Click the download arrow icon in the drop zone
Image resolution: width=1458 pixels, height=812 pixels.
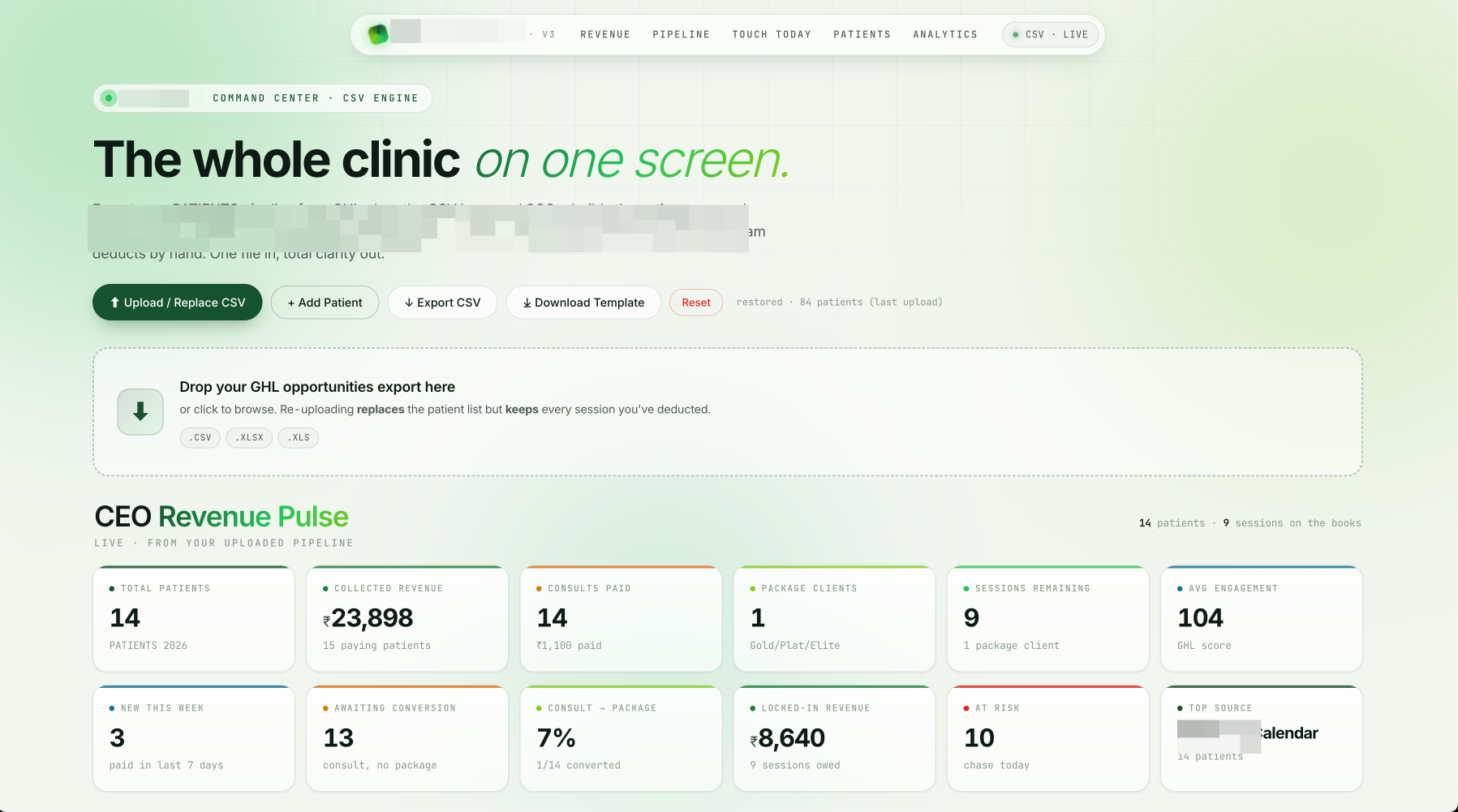click(x=140, y=412)
